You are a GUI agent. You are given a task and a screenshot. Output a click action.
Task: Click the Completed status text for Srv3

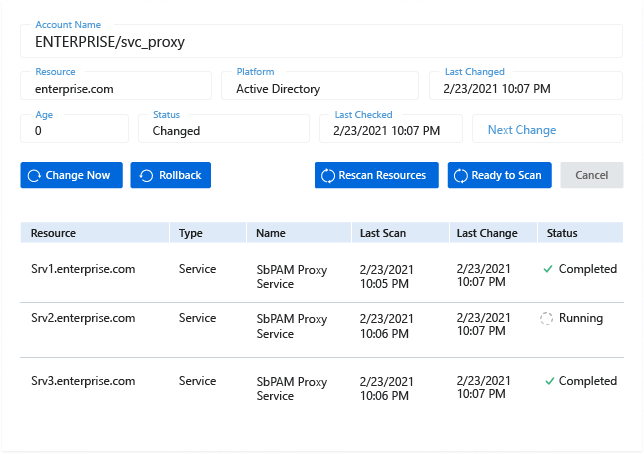click(588, 381)
